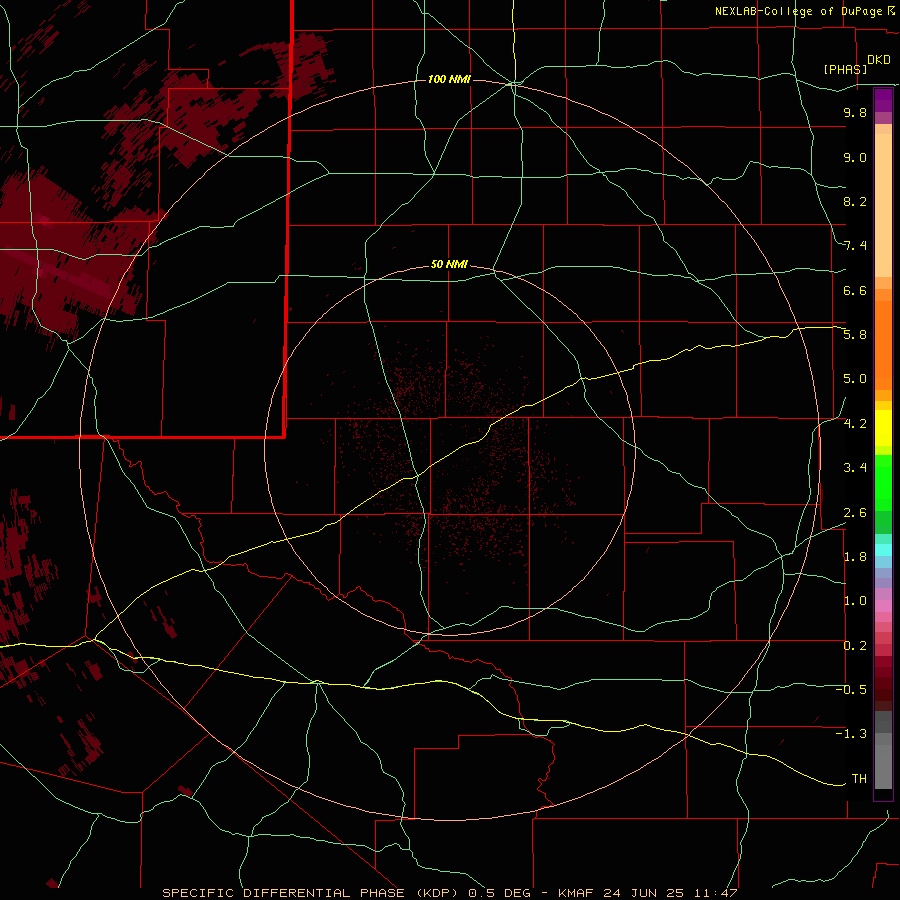This screenshot has height=900, width=900.
Task: Click the TH label at the scale bottom
Action: [x=859, y=779]
